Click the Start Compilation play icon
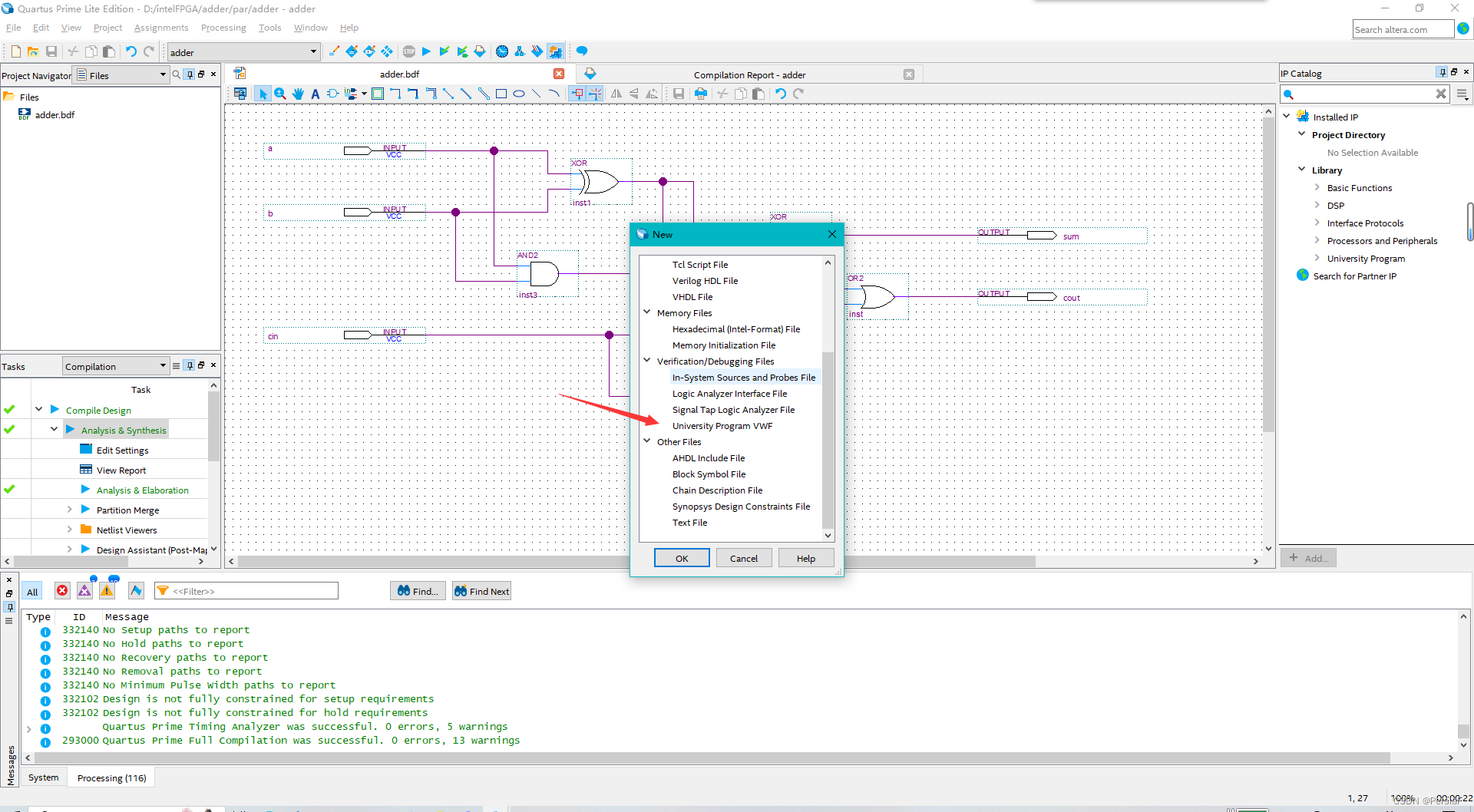The height and width of the screenshot is (812, 1474). (x=426, y=51)
